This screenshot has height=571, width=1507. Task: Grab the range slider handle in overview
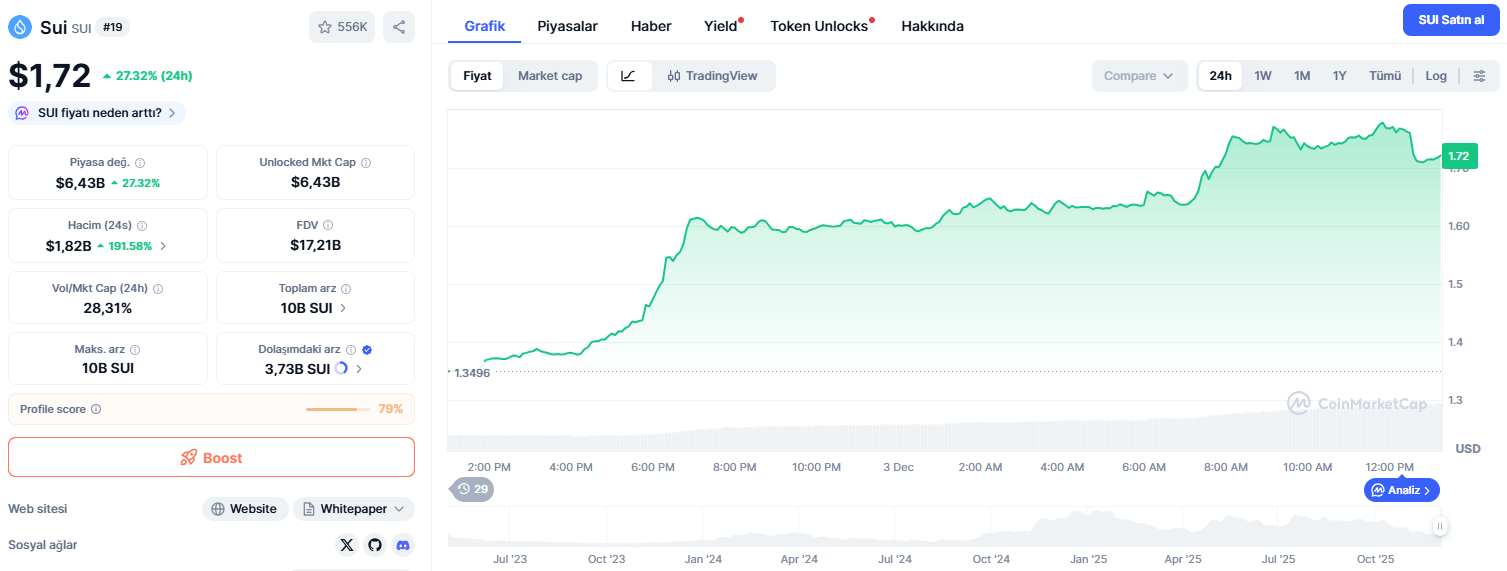point(1440,526)
